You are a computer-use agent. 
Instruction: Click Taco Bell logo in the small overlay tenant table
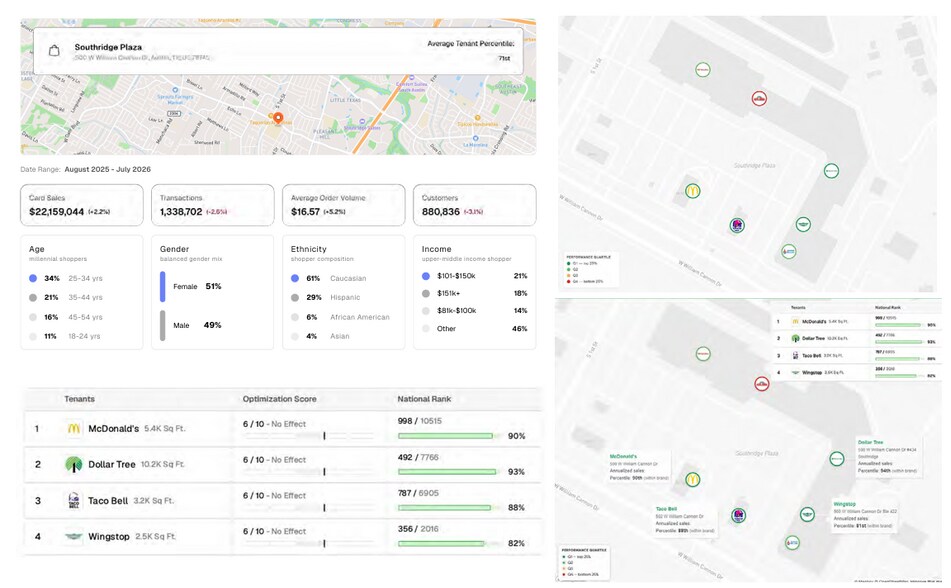pyautogui.click(x=795, y=356)
